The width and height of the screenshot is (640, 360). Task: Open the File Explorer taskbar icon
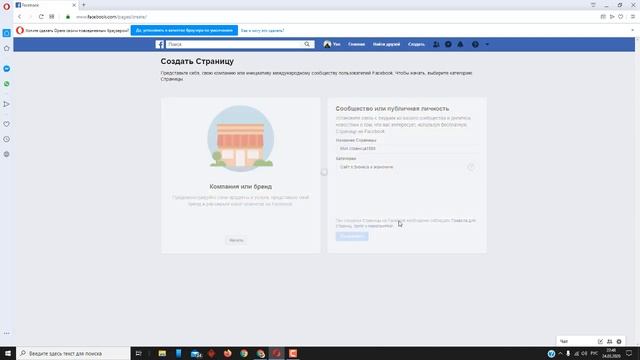click(162, 353)
